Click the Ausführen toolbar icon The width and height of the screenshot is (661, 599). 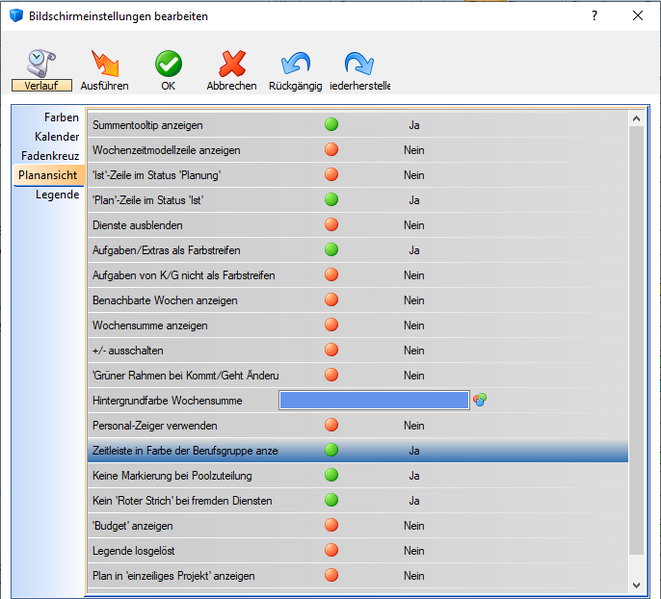(104, 64)
